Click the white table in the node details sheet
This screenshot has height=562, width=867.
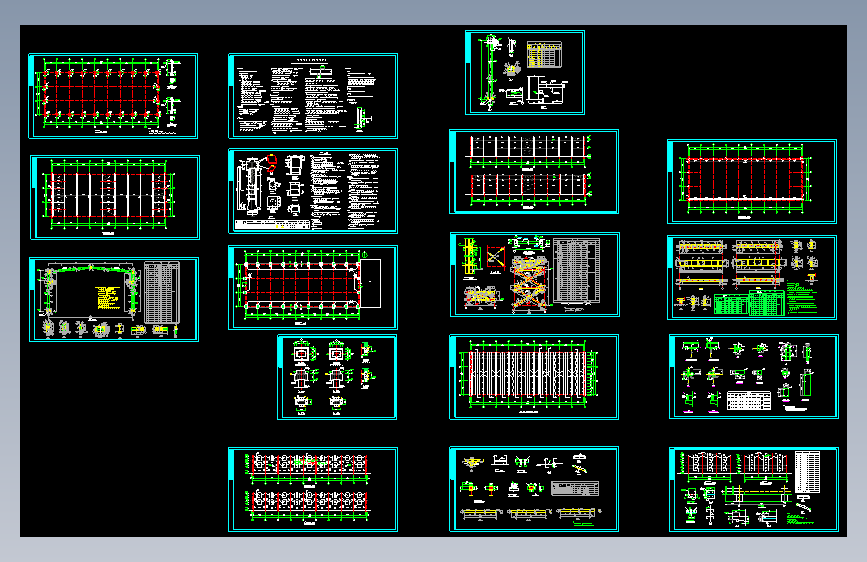coord(749,400)
